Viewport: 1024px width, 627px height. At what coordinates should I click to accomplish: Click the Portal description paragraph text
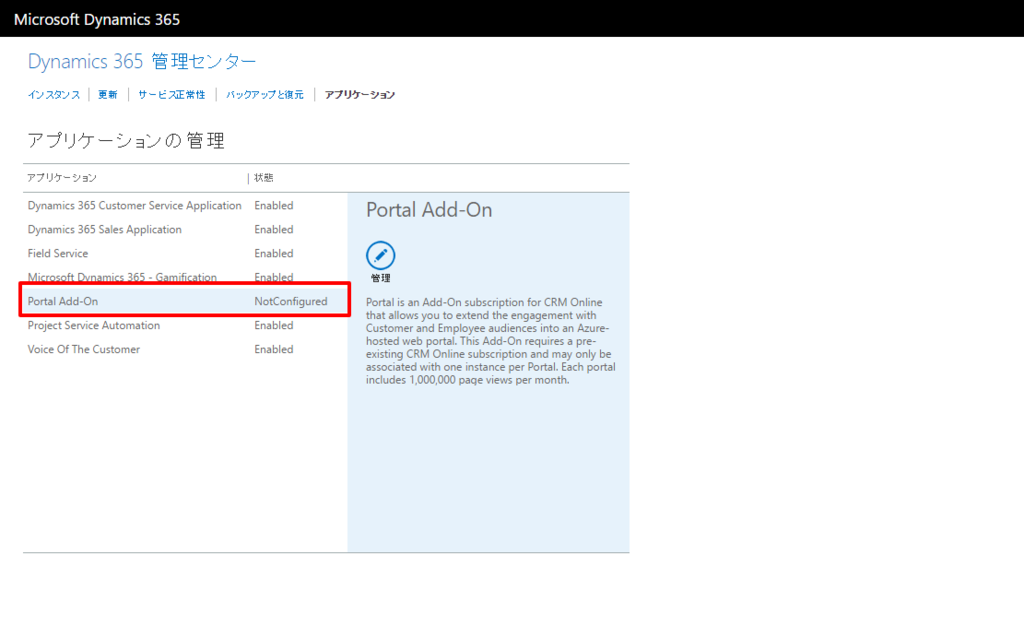pyautogui.click(x=490, y=341)
